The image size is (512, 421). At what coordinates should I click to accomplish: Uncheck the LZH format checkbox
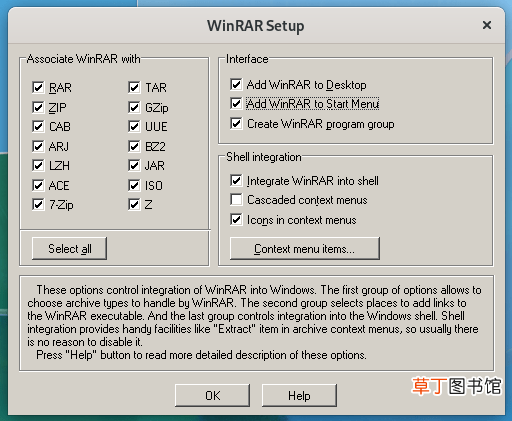(38, 165)
